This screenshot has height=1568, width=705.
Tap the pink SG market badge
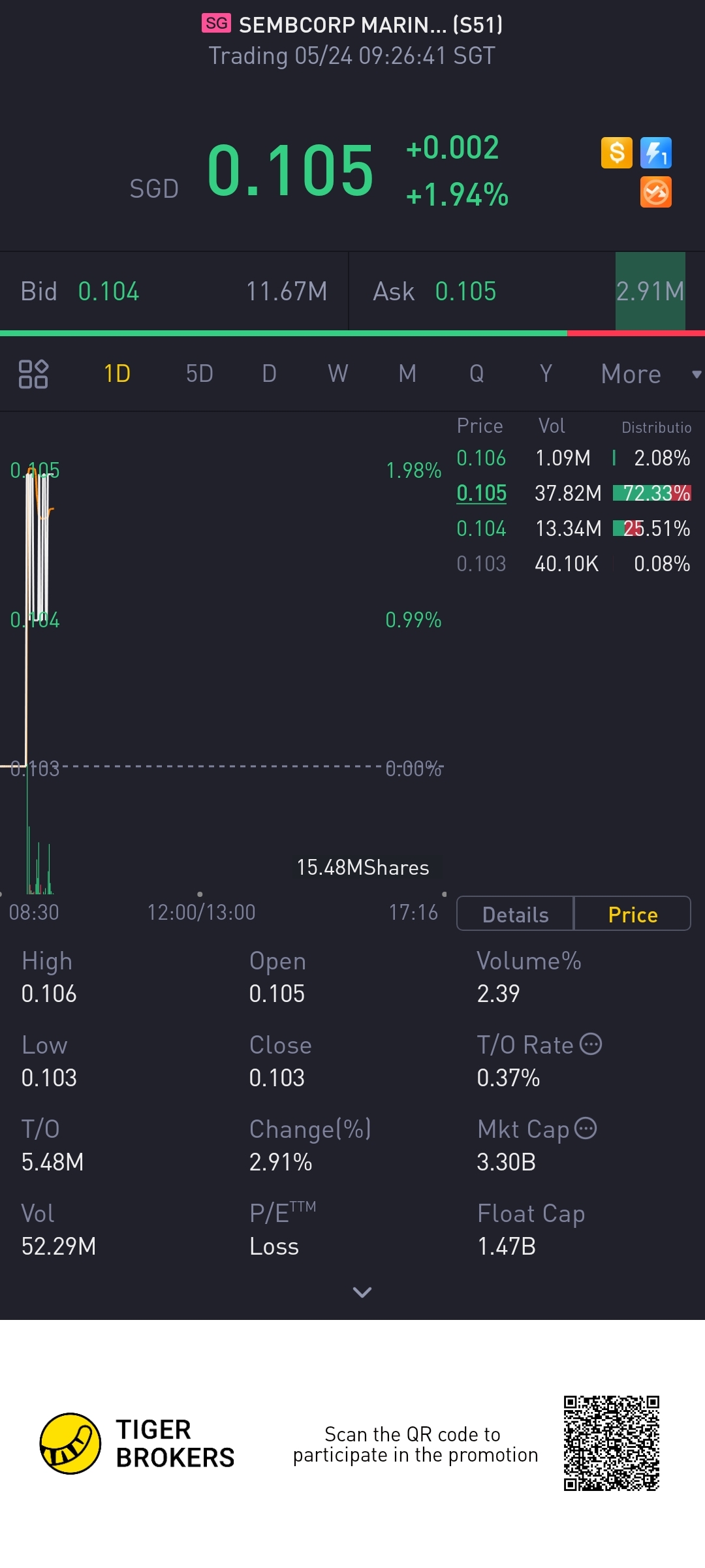[216, 24]
